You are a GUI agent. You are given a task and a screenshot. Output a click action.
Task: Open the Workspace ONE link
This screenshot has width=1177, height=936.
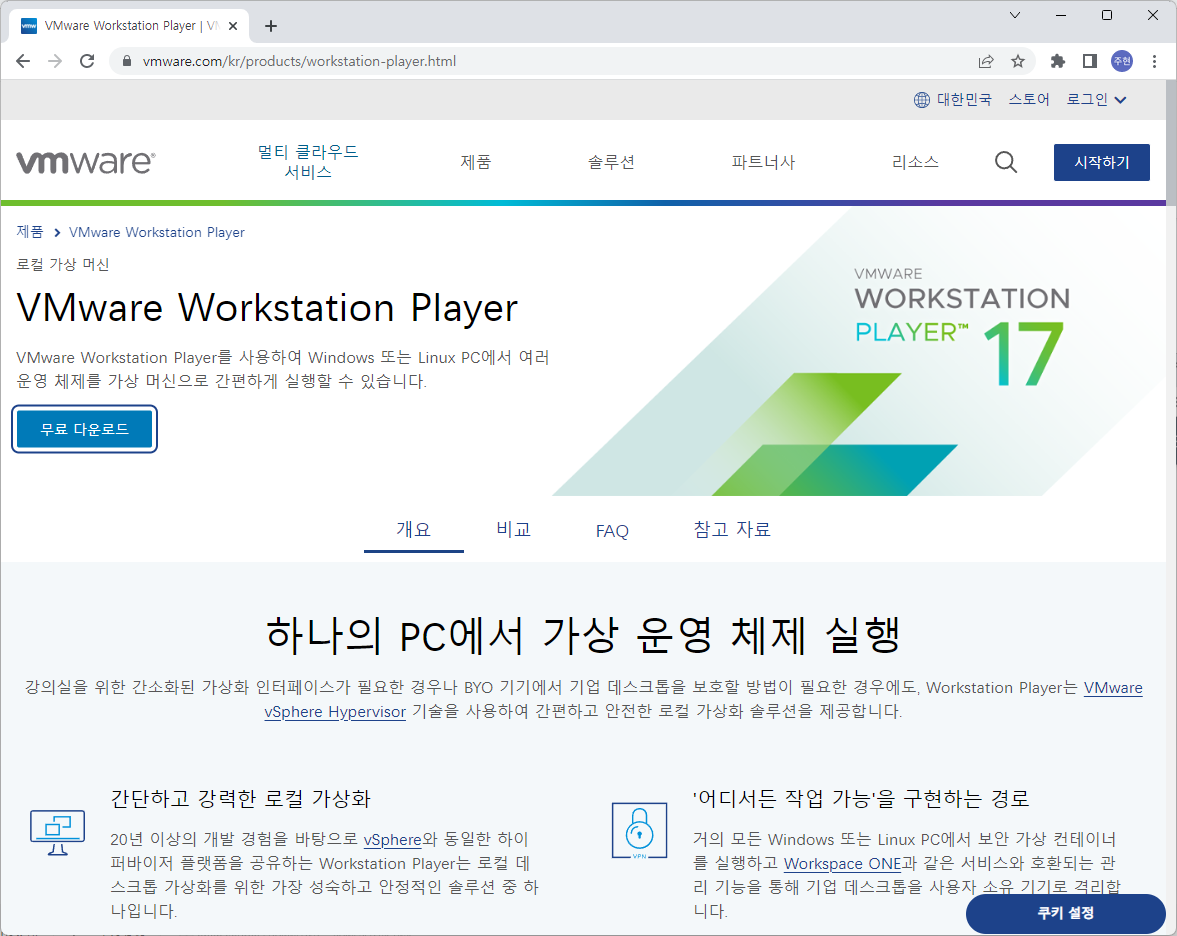(x=842, y=864)
